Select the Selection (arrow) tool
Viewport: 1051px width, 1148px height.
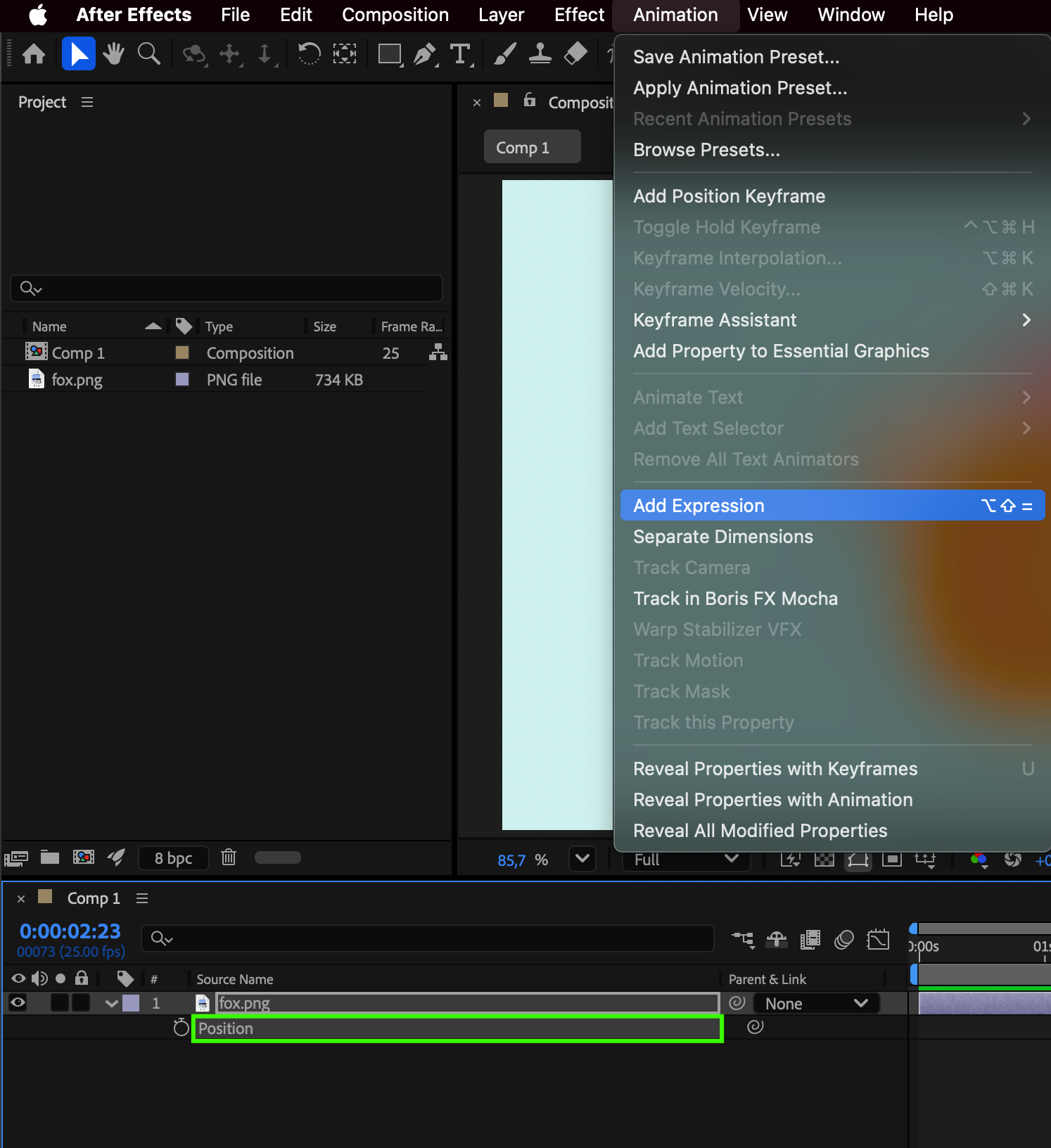coord(79,54)
